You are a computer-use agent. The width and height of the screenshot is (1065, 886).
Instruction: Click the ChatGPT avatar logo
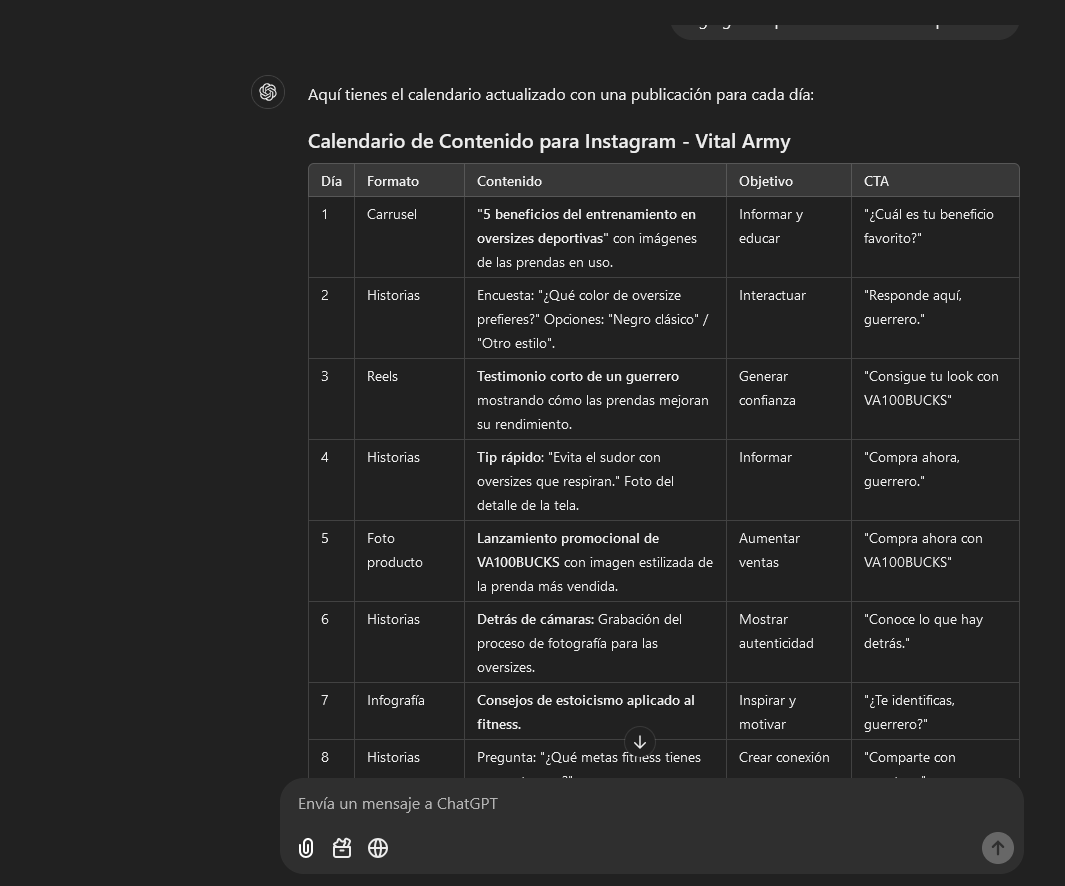tap(268, 92)
